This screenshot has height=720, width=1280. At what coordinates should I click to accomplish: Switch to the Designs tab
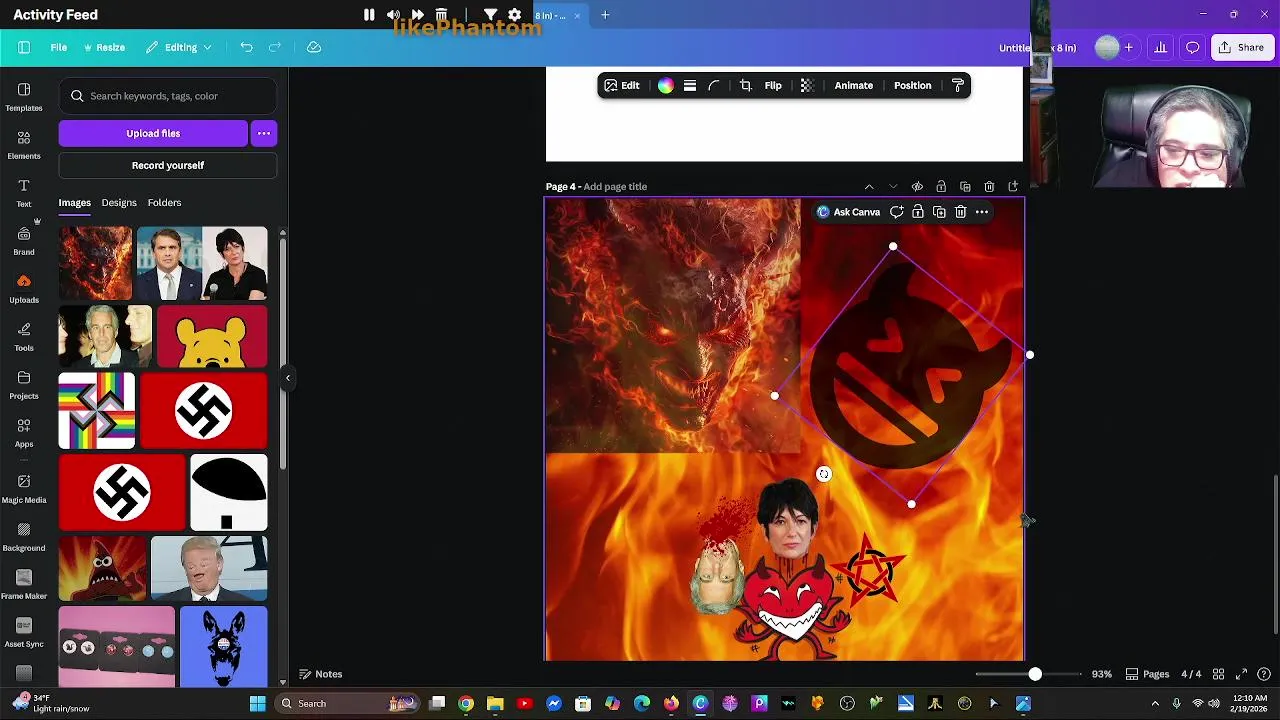119,203
